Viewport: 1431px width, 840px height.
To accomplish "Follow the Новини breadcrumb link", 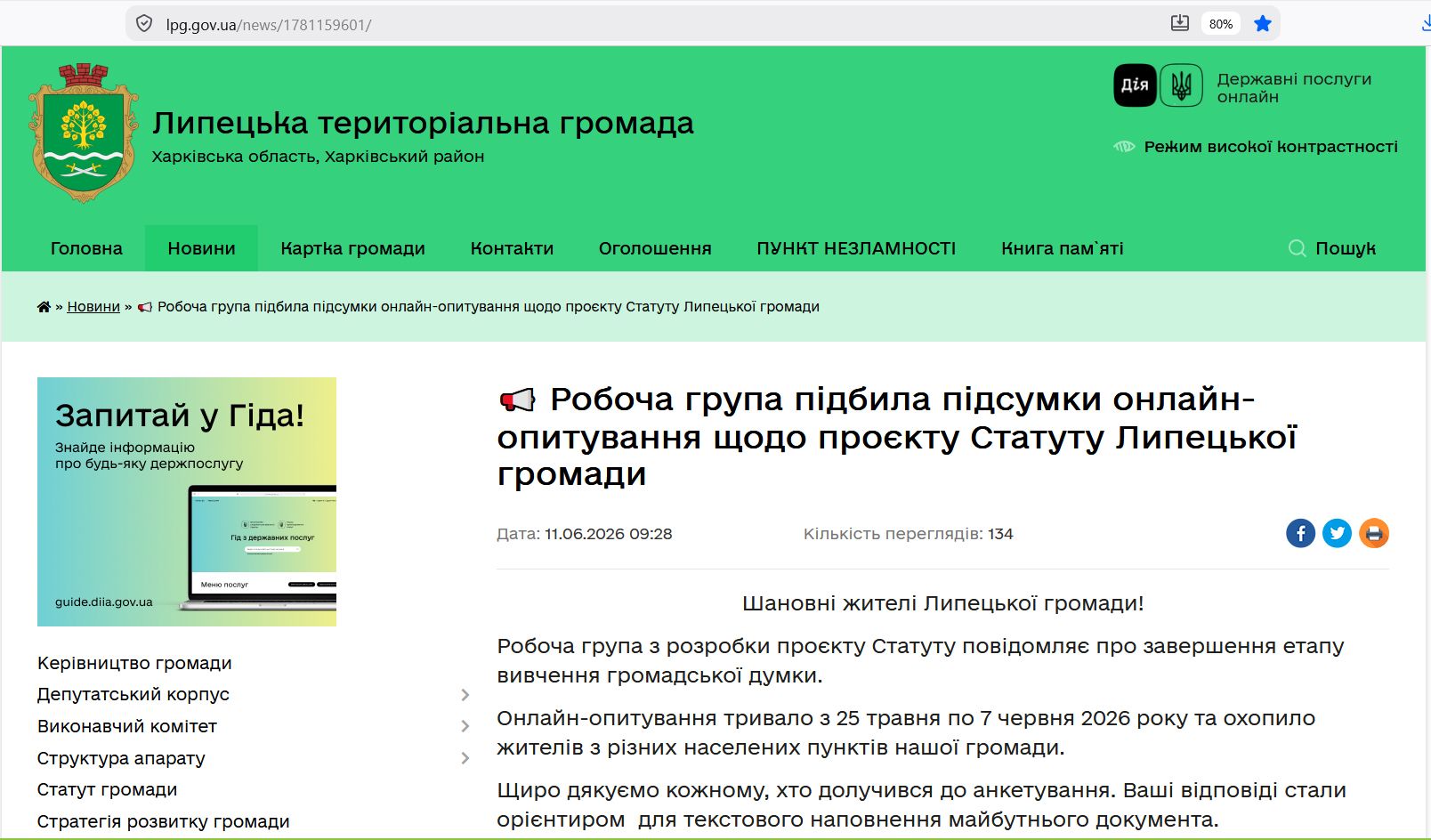I will coord(93,307).
